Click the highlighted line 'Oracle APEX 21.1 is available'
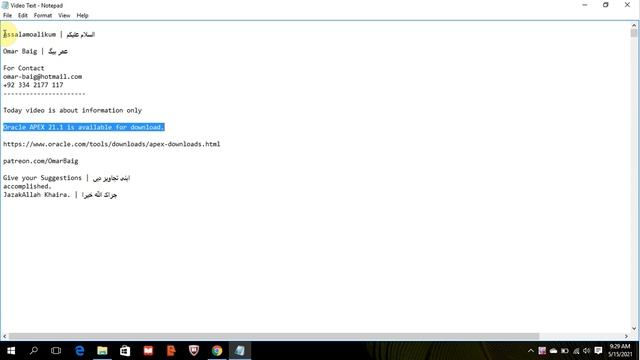The width and height of the screenshot is (640, 360). pyautogui.click(x=84, y=127)
